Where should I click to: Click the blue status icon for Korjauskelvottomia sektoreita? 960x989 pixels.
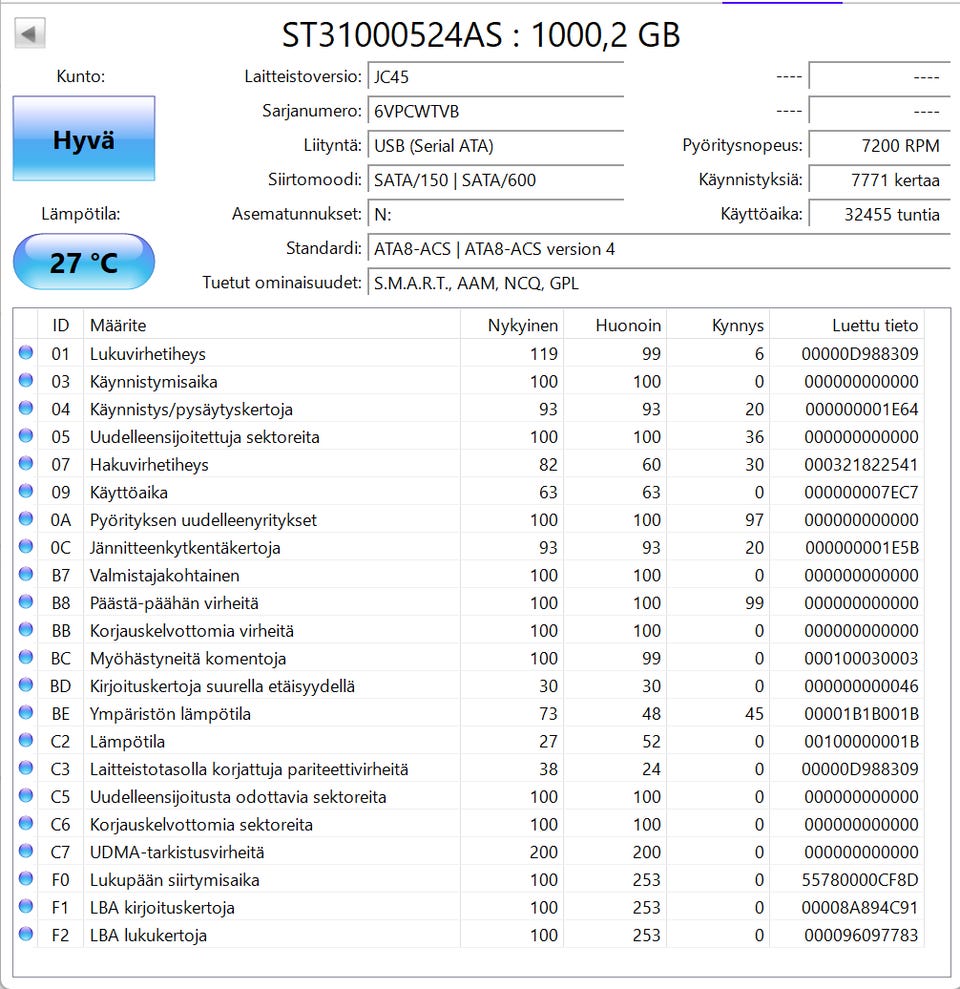[x=26, y=823]
